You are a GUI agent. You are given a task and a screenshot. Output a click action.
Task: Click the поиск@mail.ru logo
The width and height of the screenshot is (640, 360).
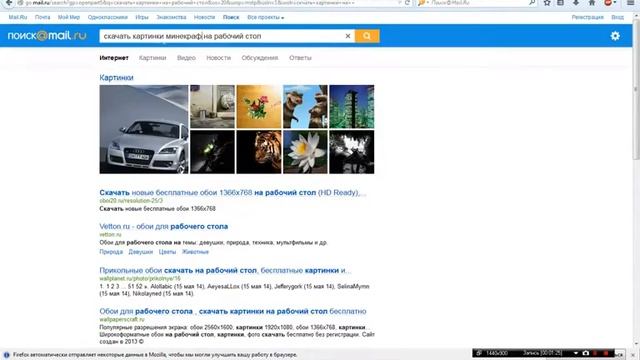(x=47, y=36)
